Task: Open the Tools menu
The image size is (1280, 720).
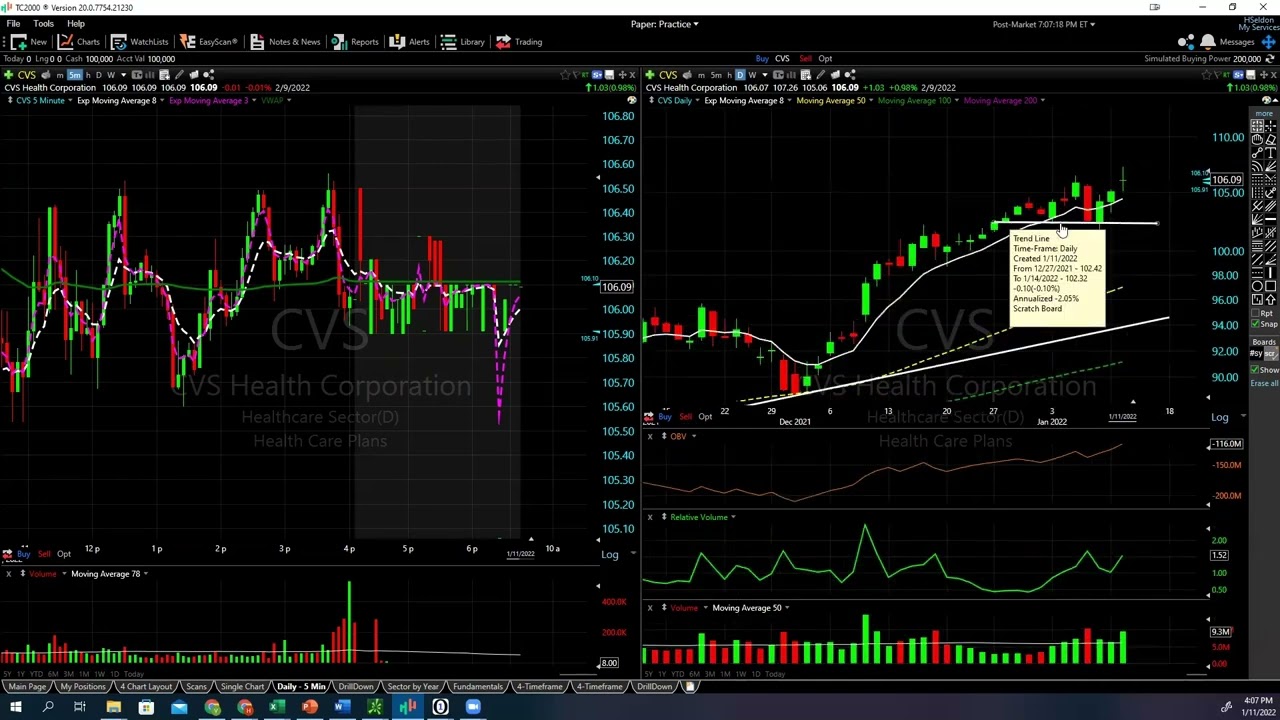Action: 43,24
